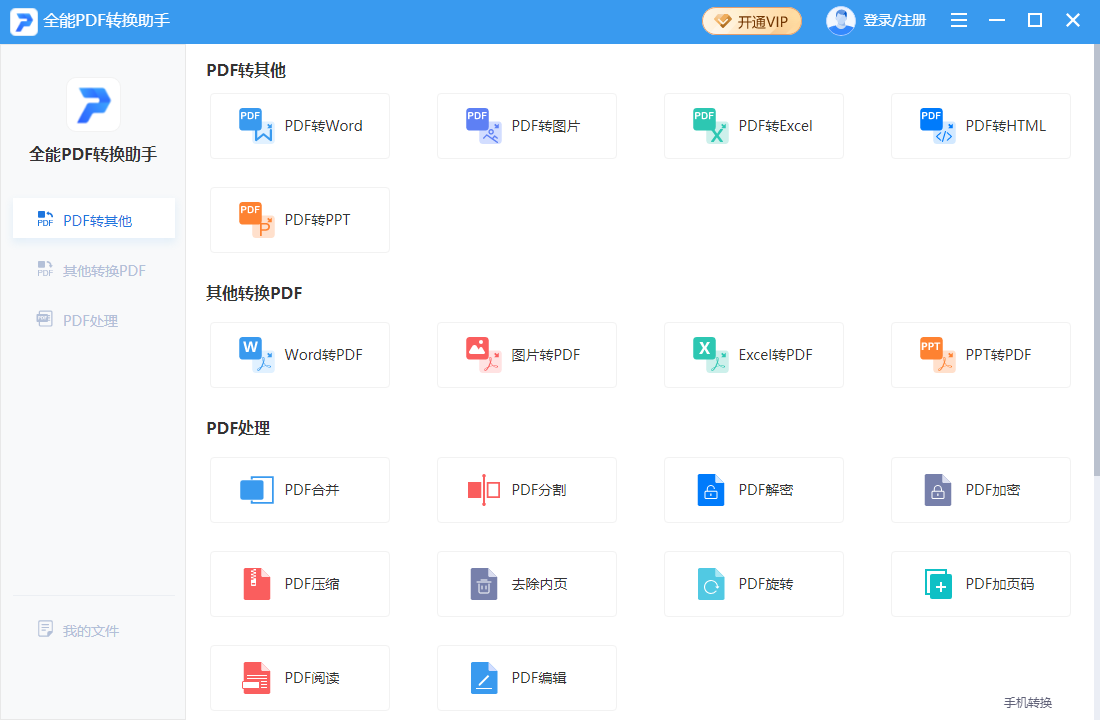Open the PDF处理 sidebar section
Screen dimensions: 1100x720
93,322
